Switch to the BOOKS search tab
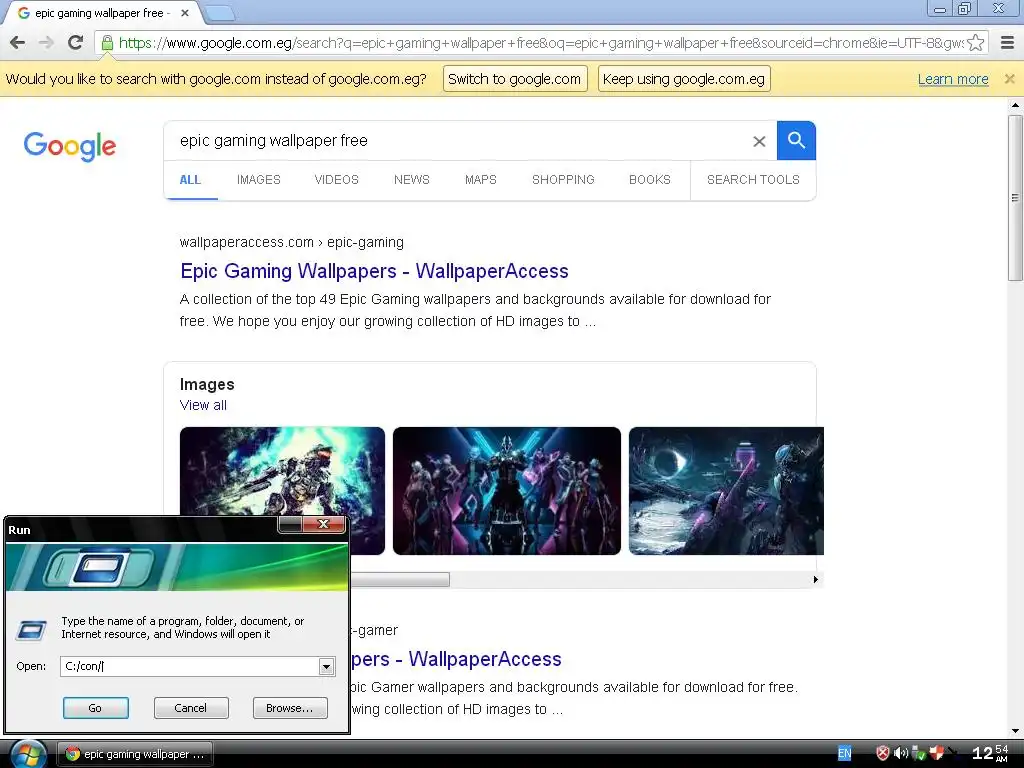 (x=650, y=180)
